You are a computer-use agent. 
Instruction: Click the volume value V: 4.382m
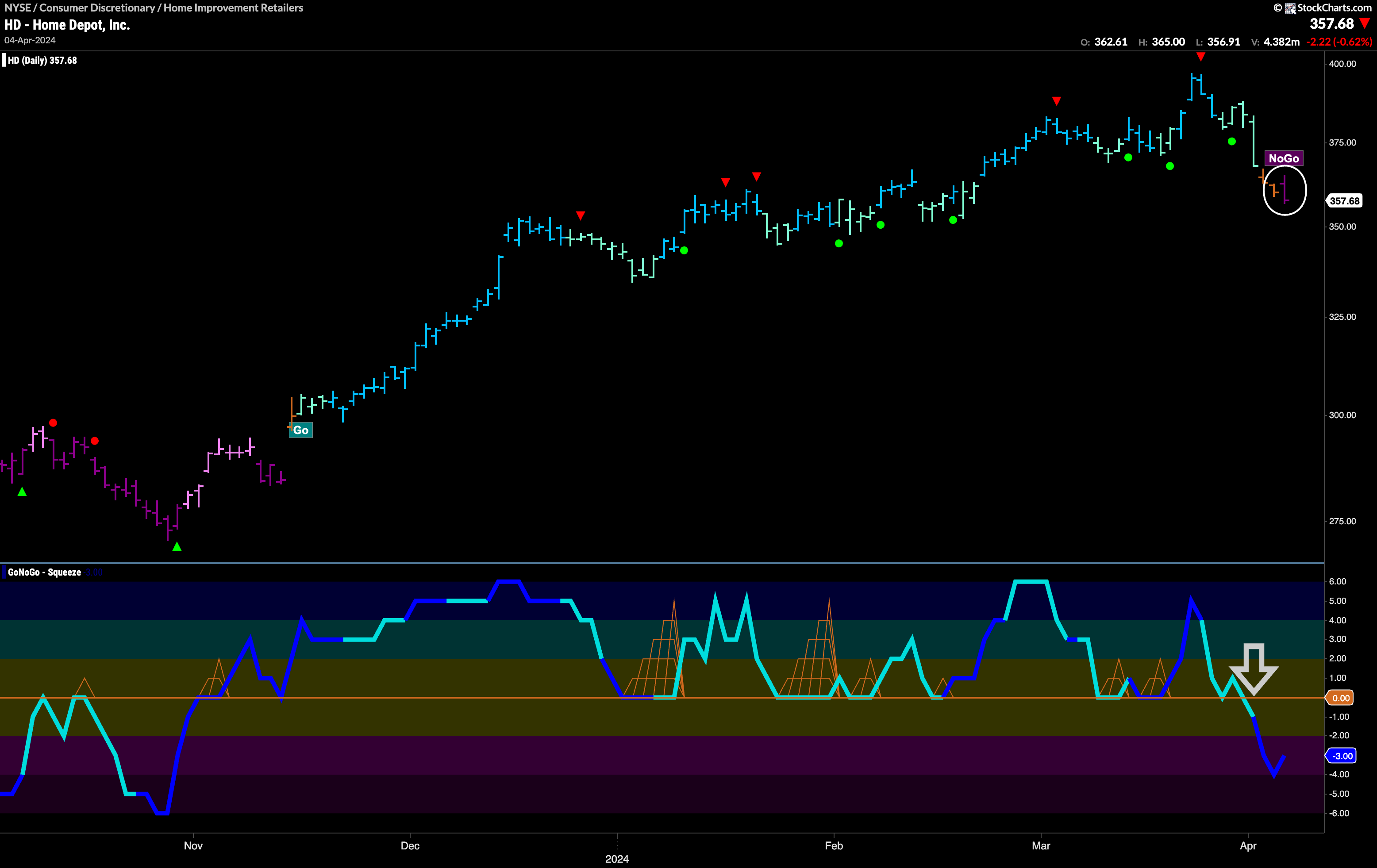(x=1275, y=42)
